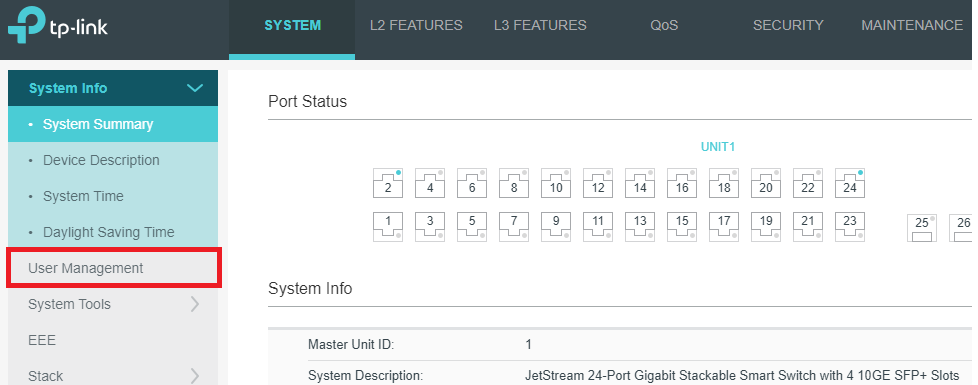Viewport: 978px width, 385px height.
Task: Click port 1 icon
Action: pyautogui.click(x=388, y=227)
